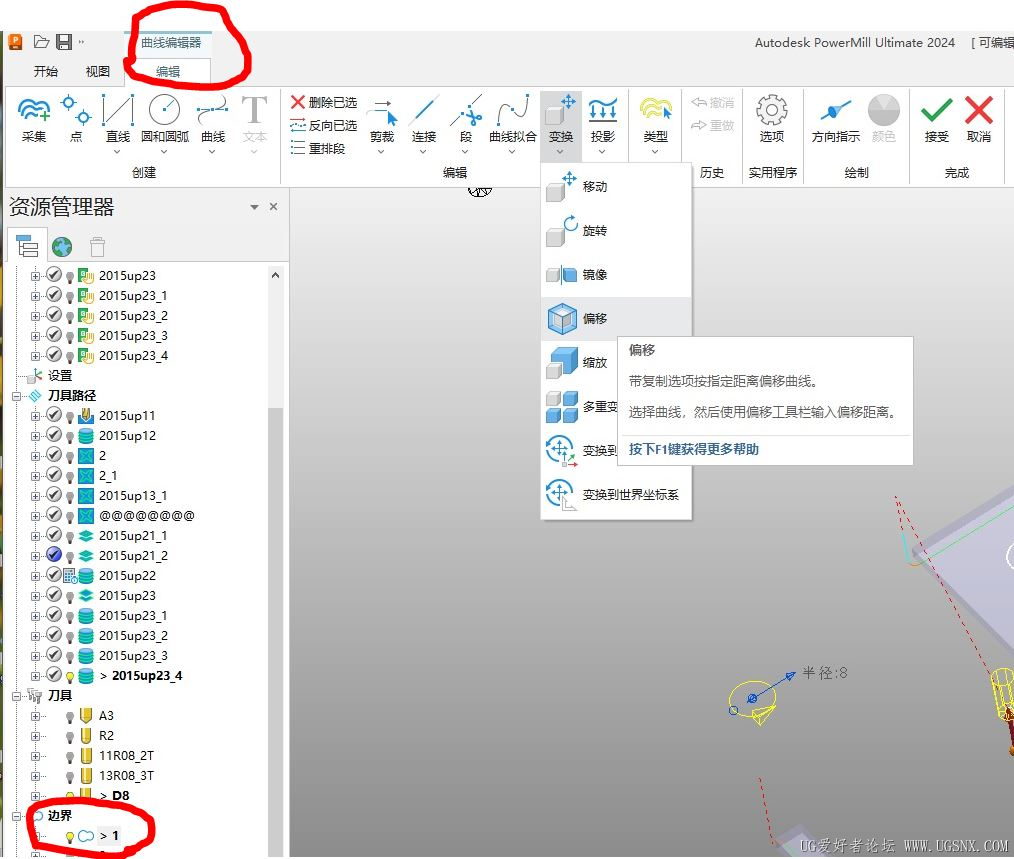This screenshot has width=1014, height=859.
Task: Choose 偏移 (Offset) from transform menu
Action: 616,319
